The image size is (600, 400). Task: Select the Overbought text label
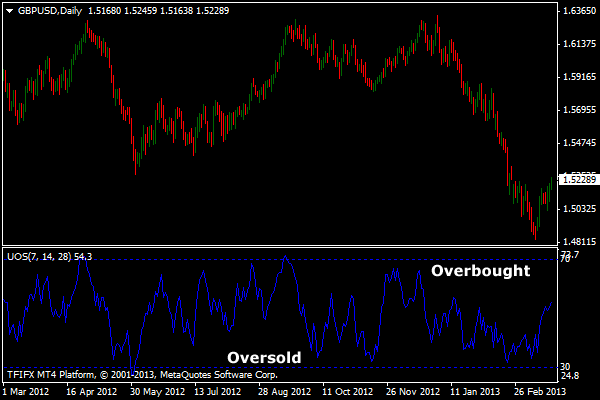point(480,270)
